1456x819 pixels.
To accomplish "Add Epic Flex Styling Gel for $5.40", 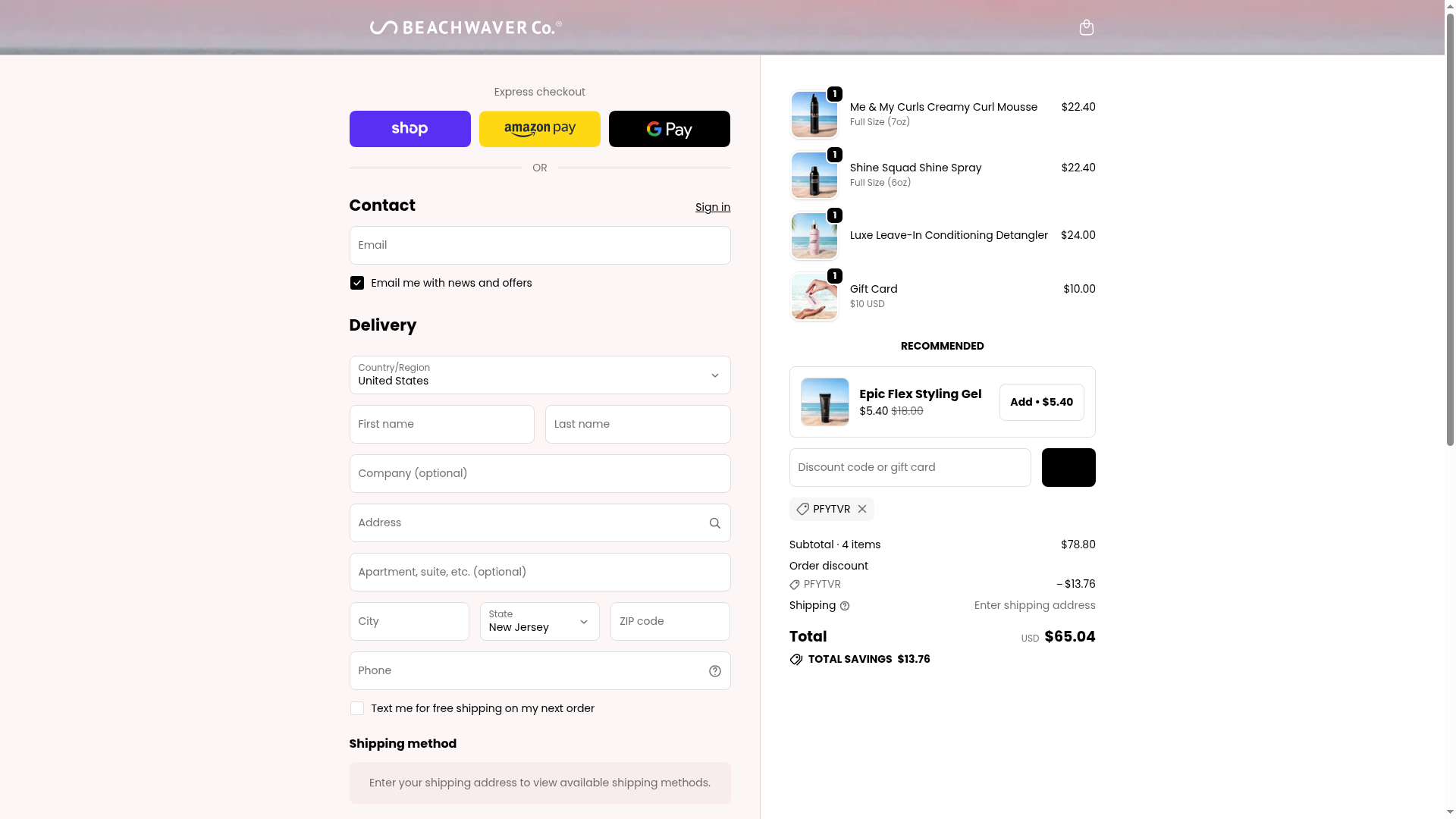I will (x=1040, y=402).
